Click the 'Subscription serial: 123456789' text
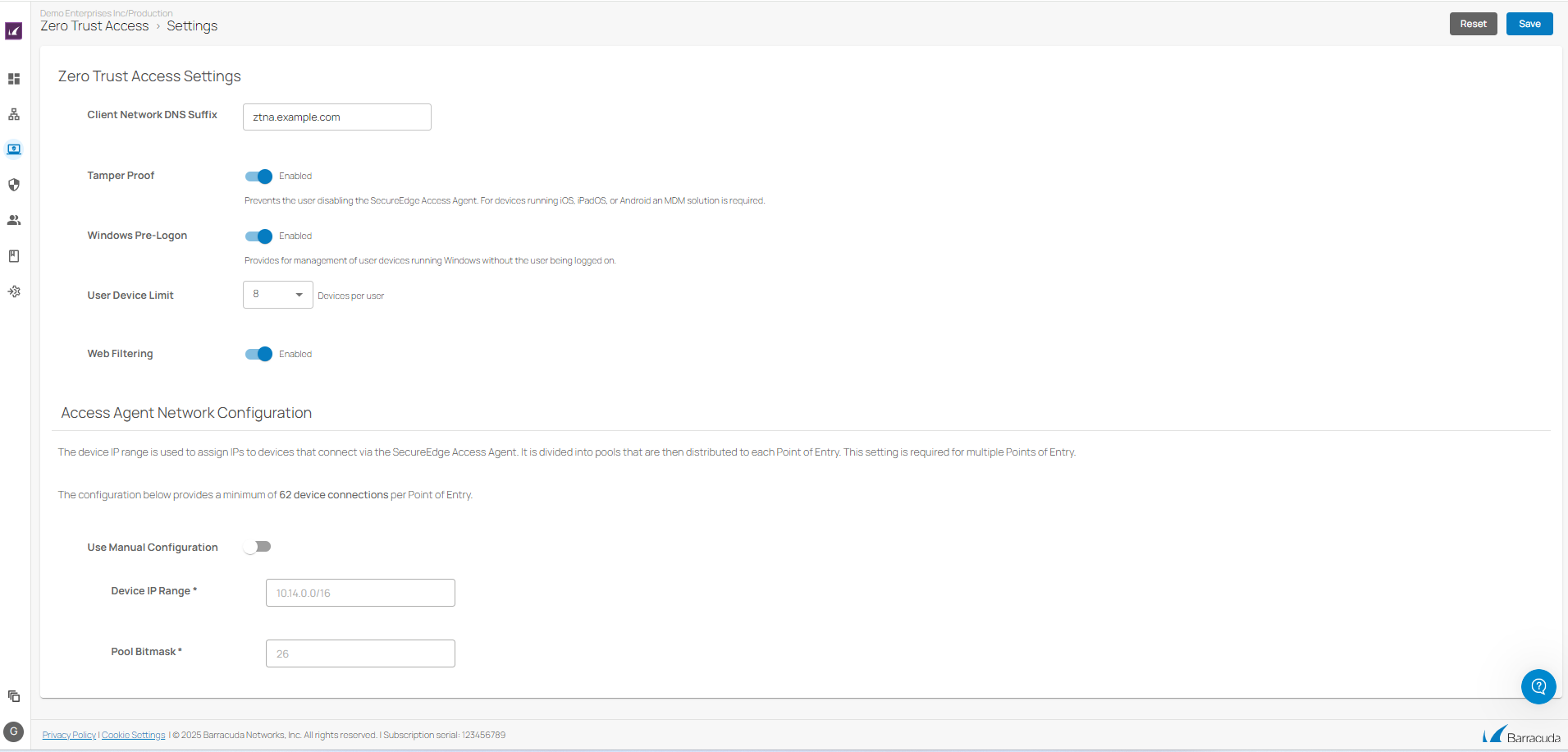 click(444, 736)
